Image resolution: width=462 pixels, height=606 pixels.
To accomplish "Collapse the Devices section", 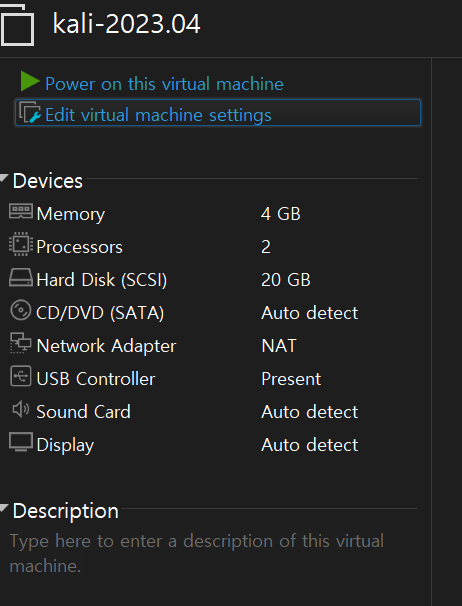I will (x=4, y=178).
